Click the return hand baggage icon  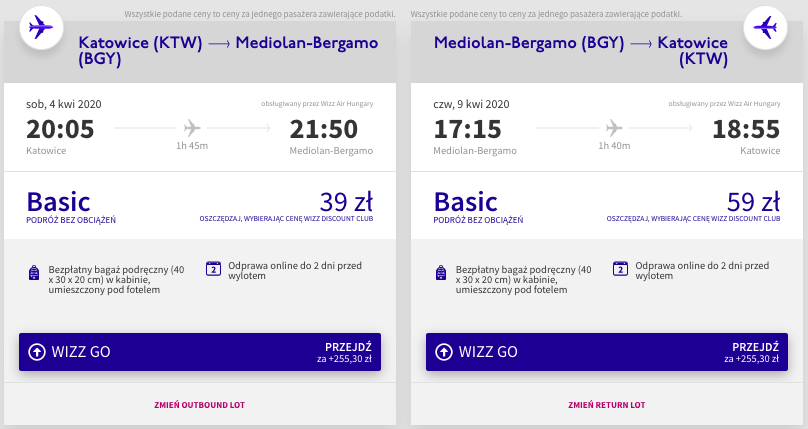coord(440,272)
